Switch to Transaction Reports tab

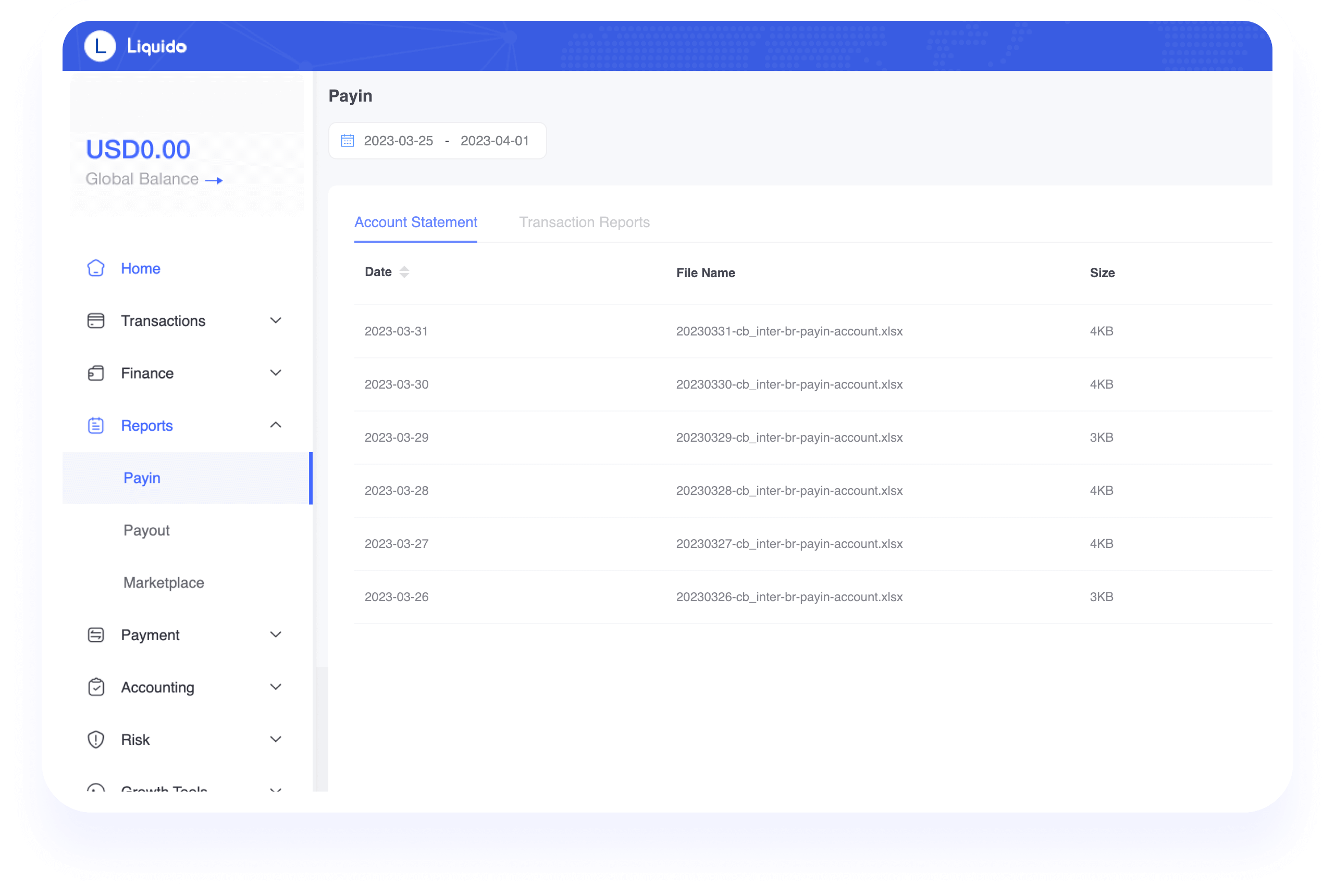point(585,222)
